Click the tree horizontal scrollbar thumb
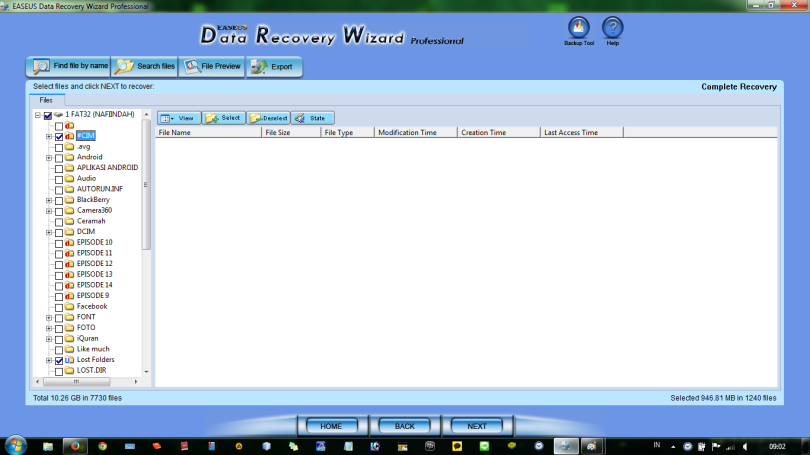 click(x=76, y=382)
